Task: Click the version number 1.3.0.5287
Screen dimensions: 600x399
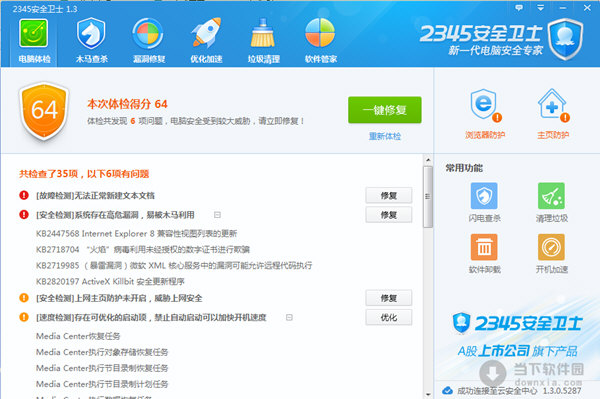Action: pos(562,391)
